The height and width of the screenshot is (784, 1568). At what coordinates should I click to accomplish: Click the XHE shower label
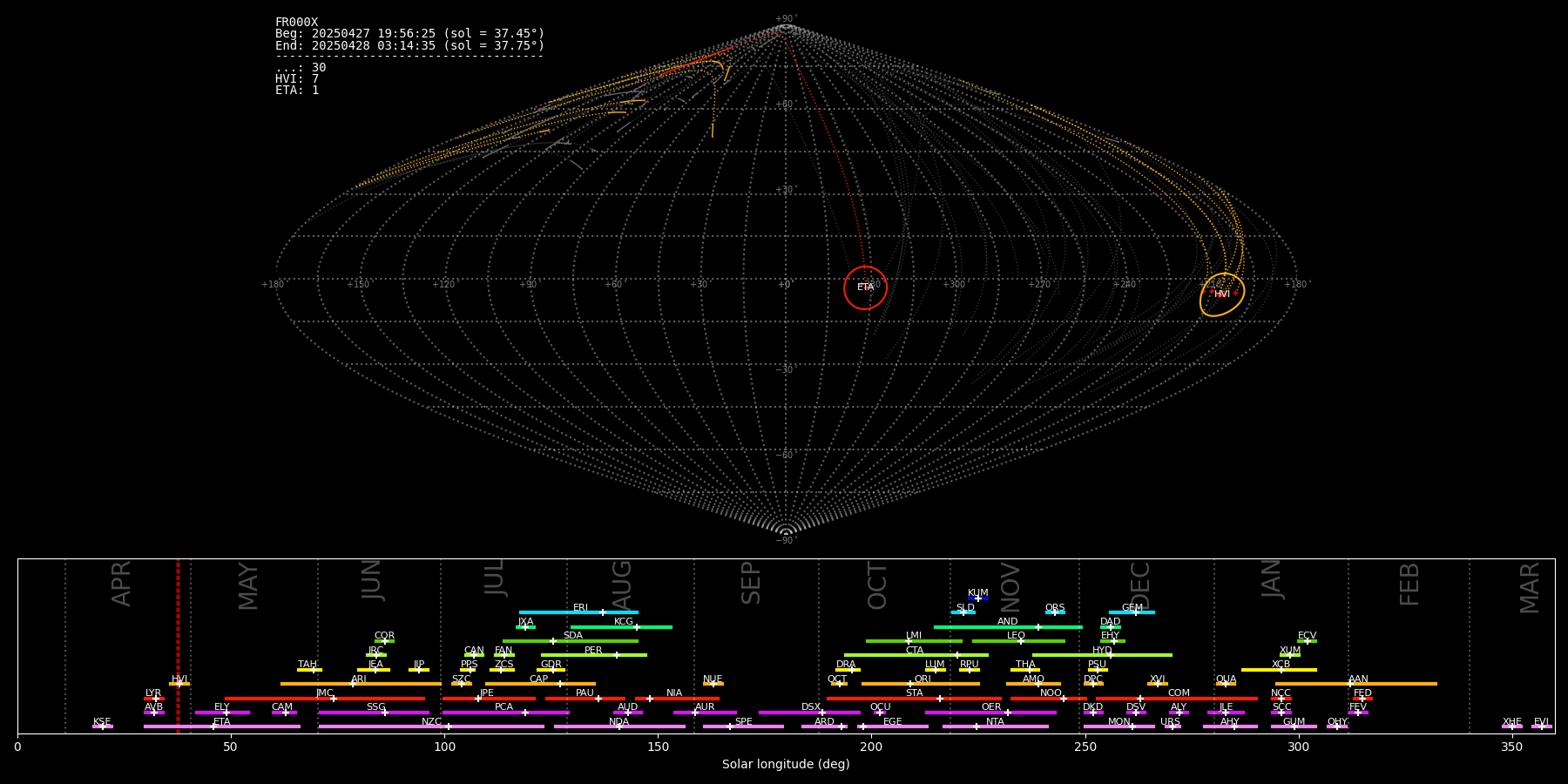coord(1511,722)
